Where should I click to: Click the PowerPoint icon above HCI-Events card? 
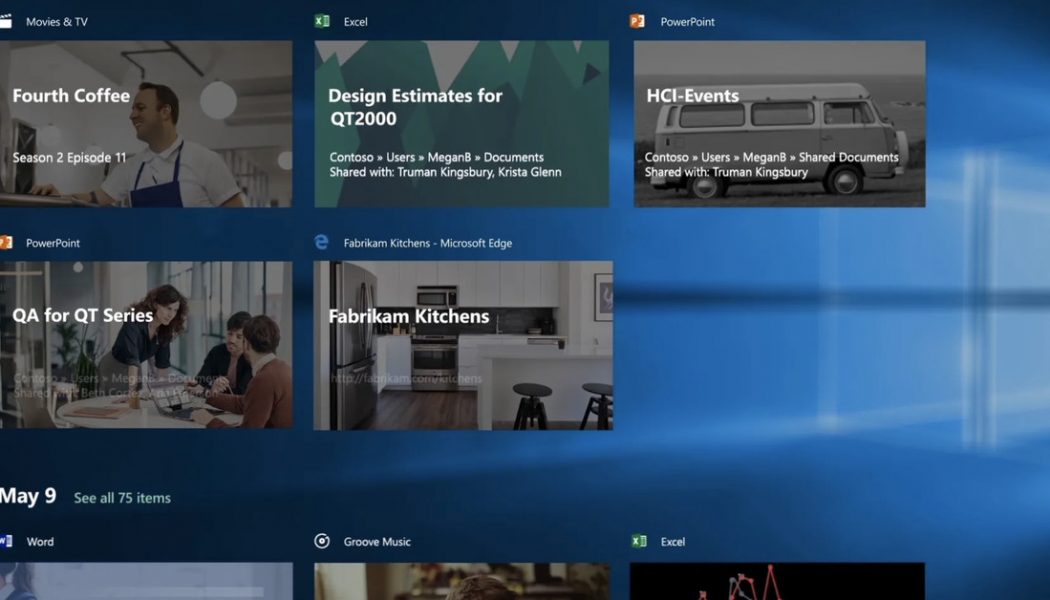[x=636, y=20]
